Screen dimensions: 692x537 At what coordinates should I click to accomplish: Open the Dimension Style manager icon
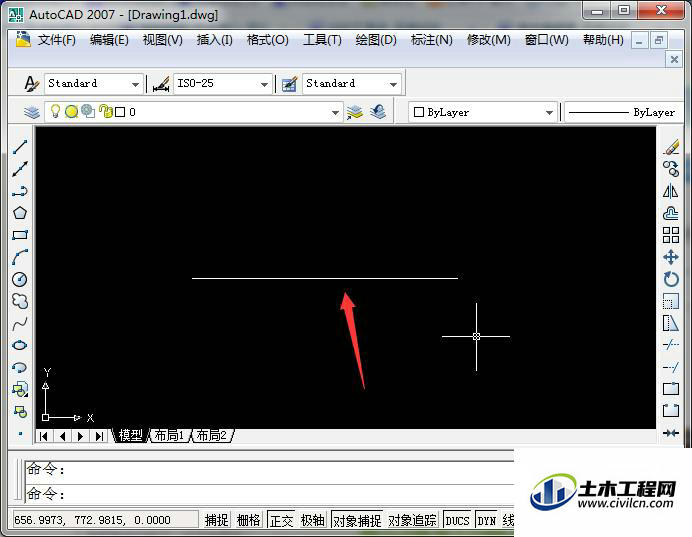coord(161,83)
